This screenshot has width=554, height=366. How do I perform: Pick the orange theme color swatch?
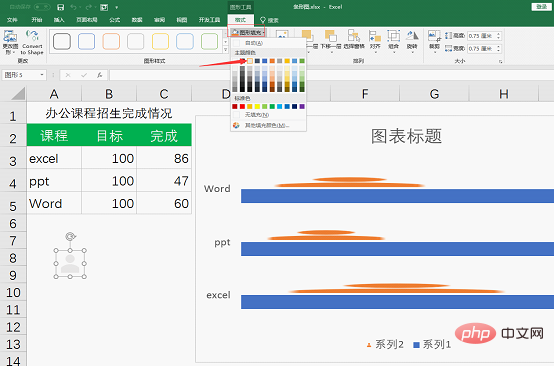pos(272,61)
